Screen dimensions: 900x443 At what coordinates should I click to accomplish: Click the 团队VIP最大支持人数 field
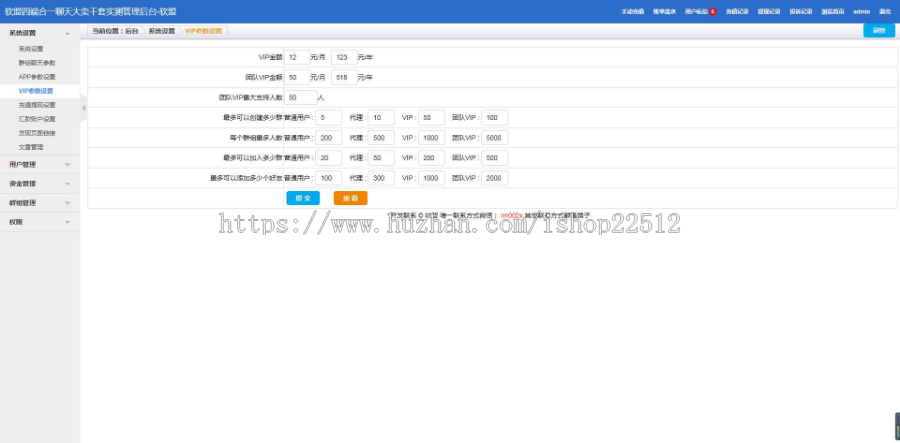(x=301, y=98)
